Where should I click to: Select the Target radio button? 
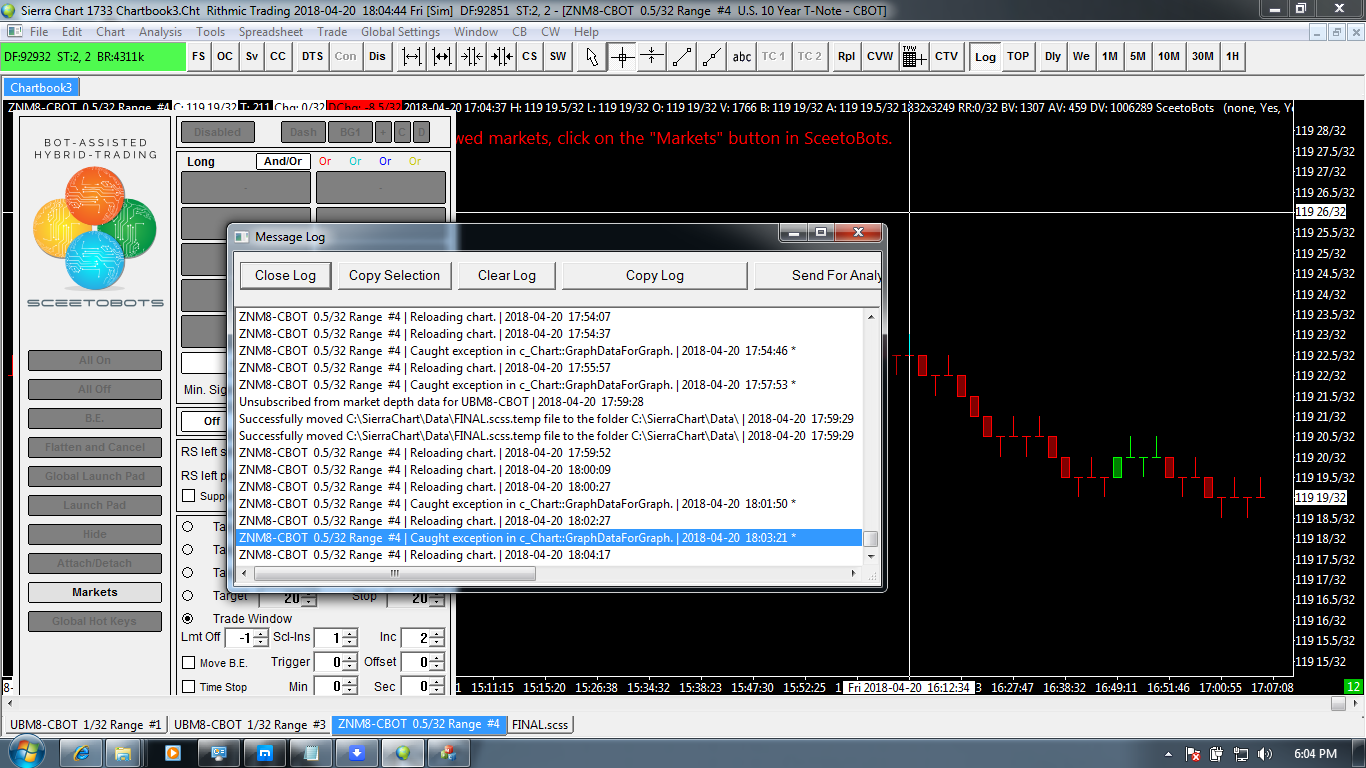pos(187,596)
